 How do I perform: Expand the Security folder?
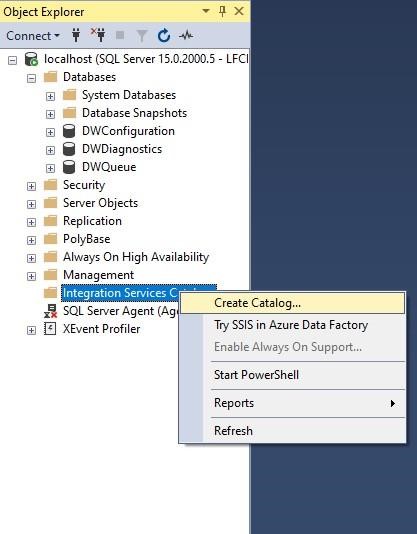(31, 186)
